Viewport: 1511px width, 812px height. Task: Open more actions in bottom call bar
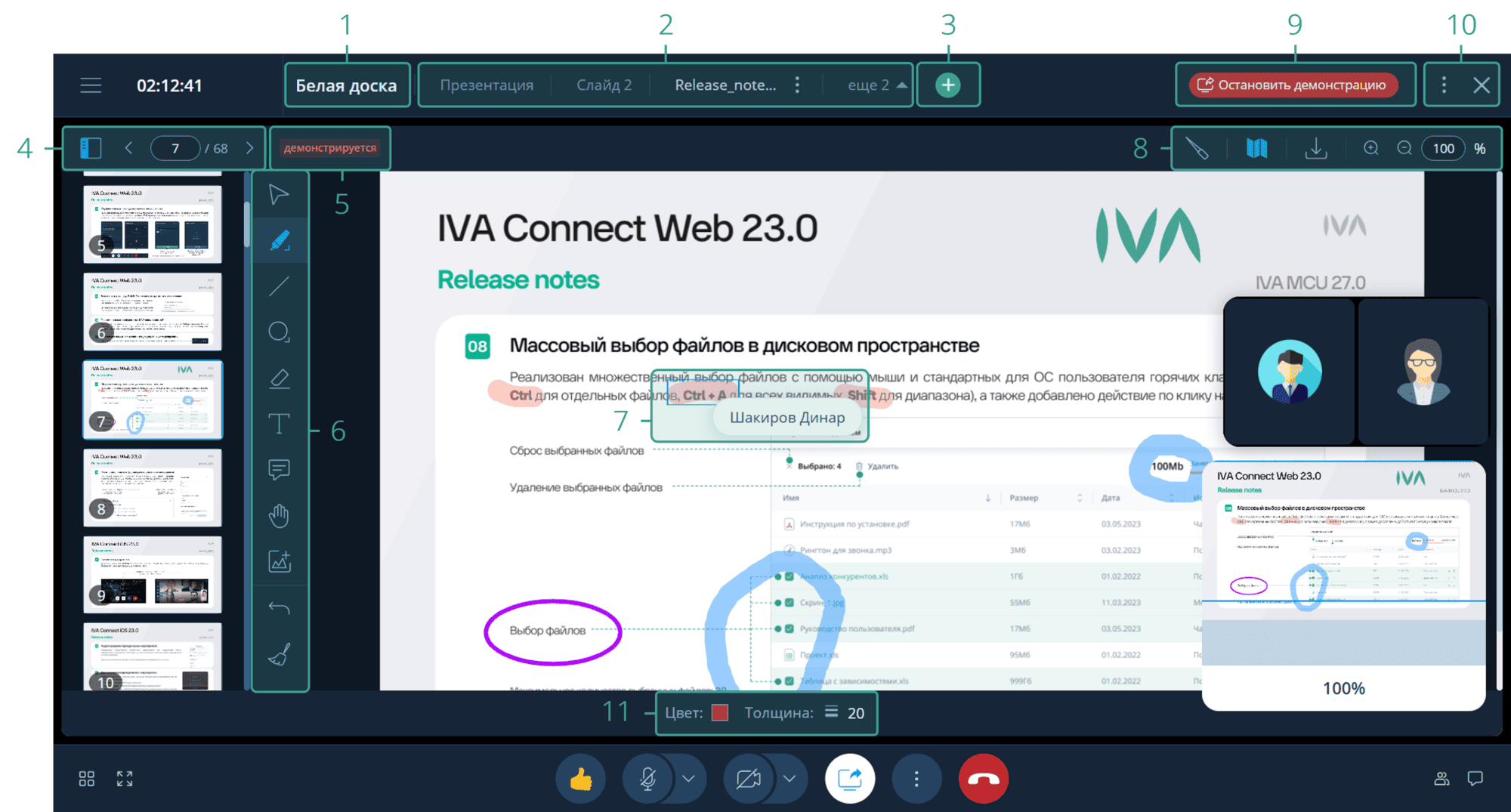916,779
